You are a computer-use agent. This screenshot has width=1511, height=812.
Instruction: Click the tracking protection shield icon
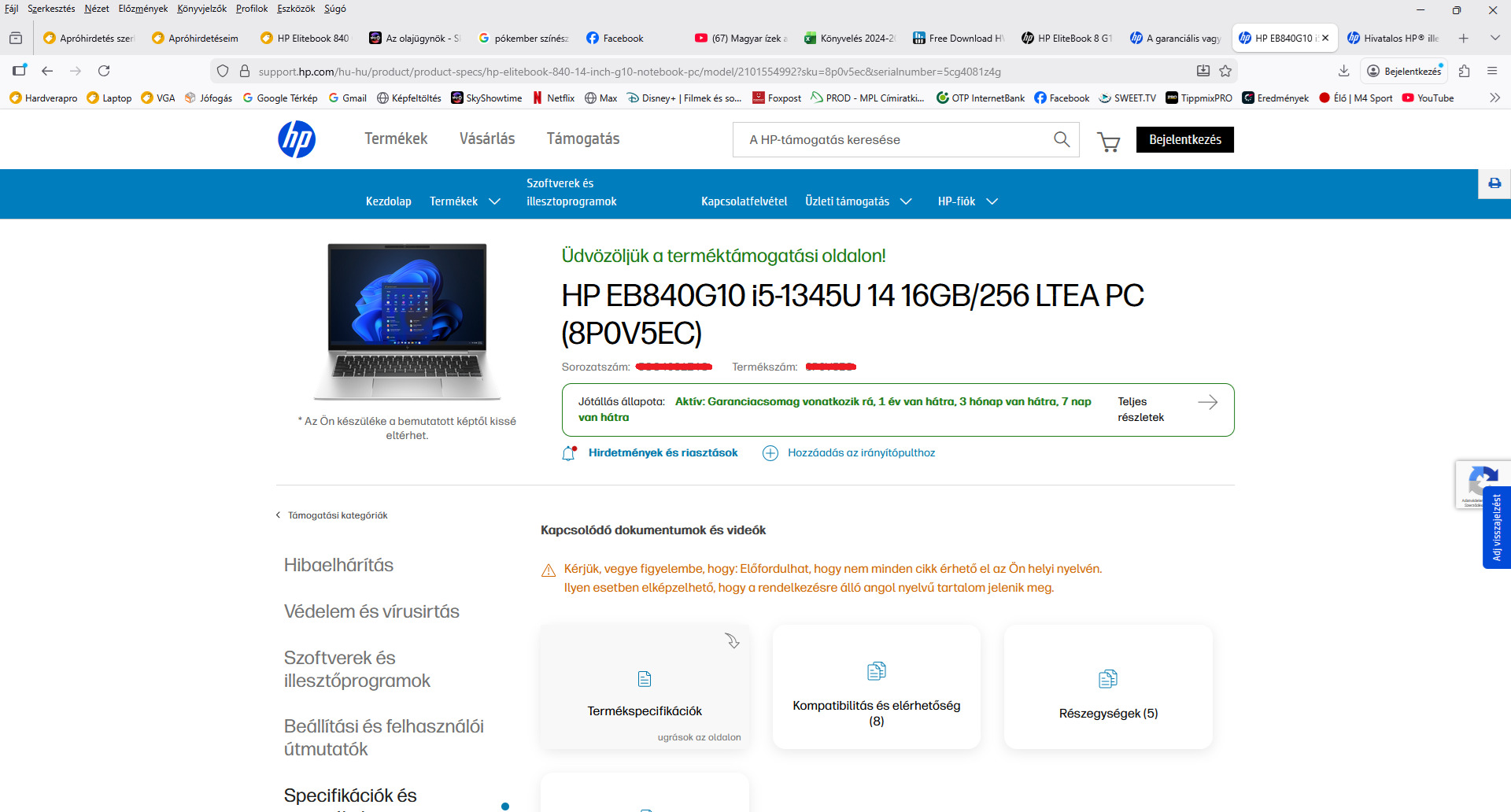[x=223, y=71]
